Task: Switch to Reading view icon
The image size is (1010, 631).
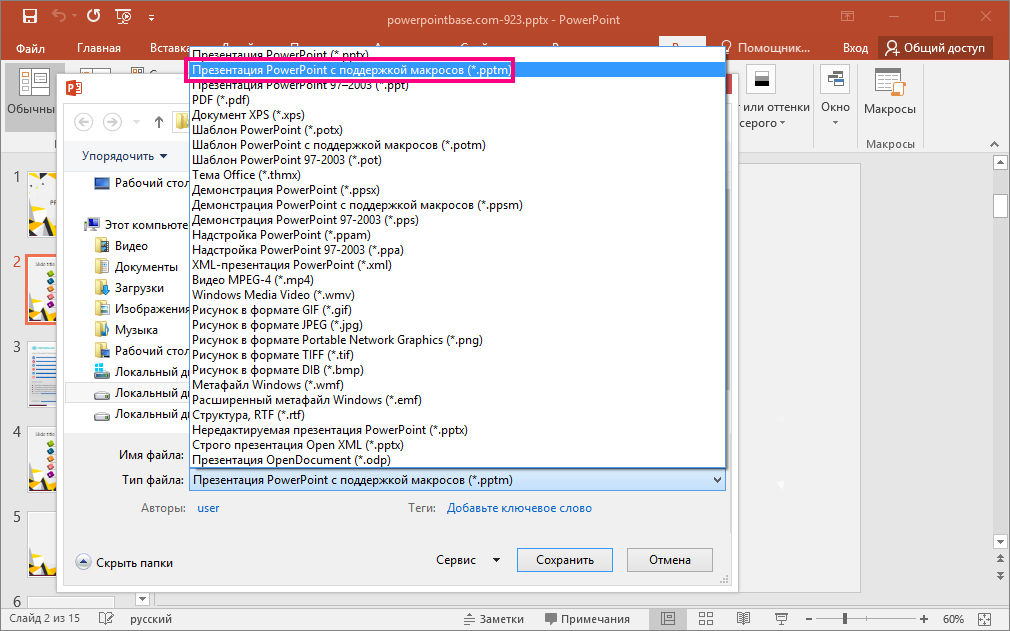Action: 743,619
